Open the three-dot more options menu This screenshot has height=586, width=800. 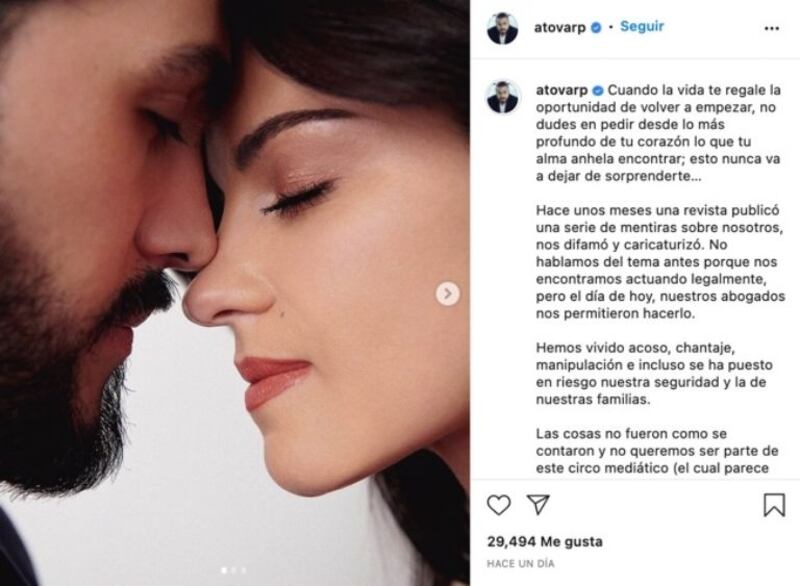(x=771, y=29)
